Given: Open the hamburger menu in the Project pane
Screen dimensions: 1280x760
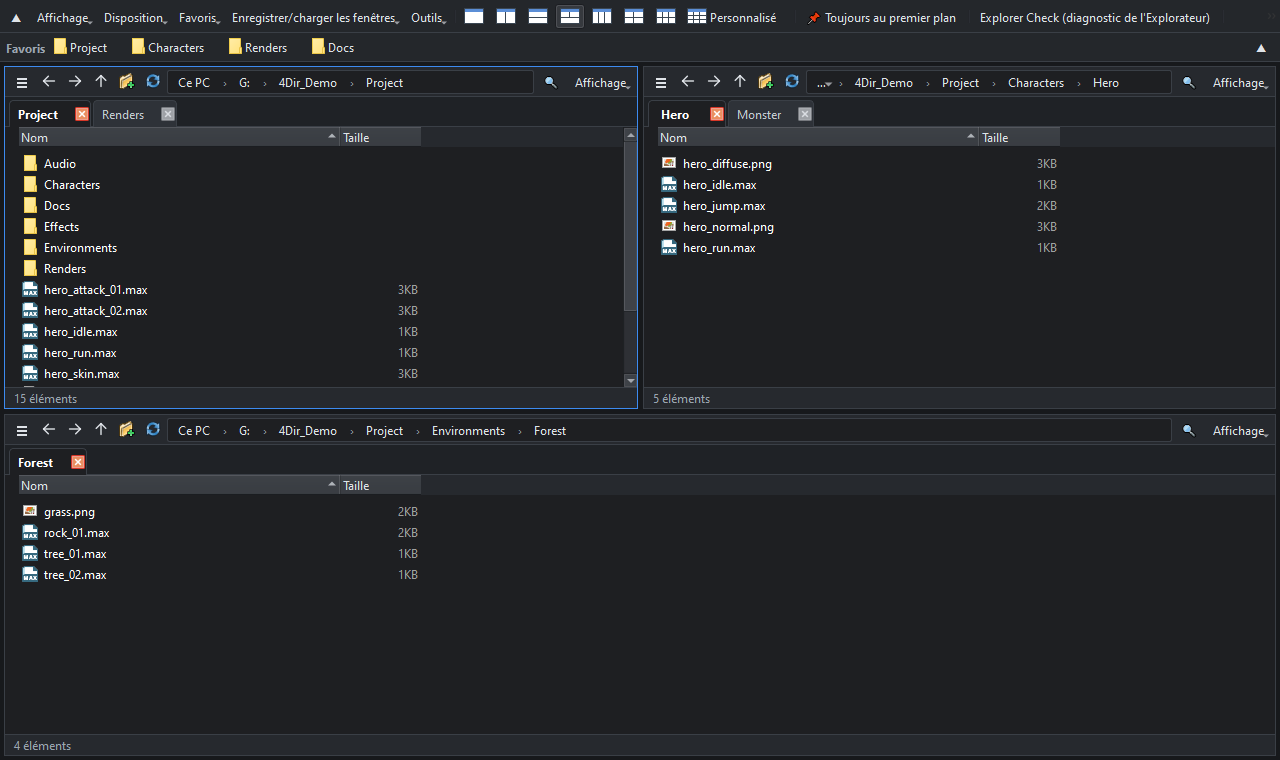Looking at the screenshot, I should [22, 82].
